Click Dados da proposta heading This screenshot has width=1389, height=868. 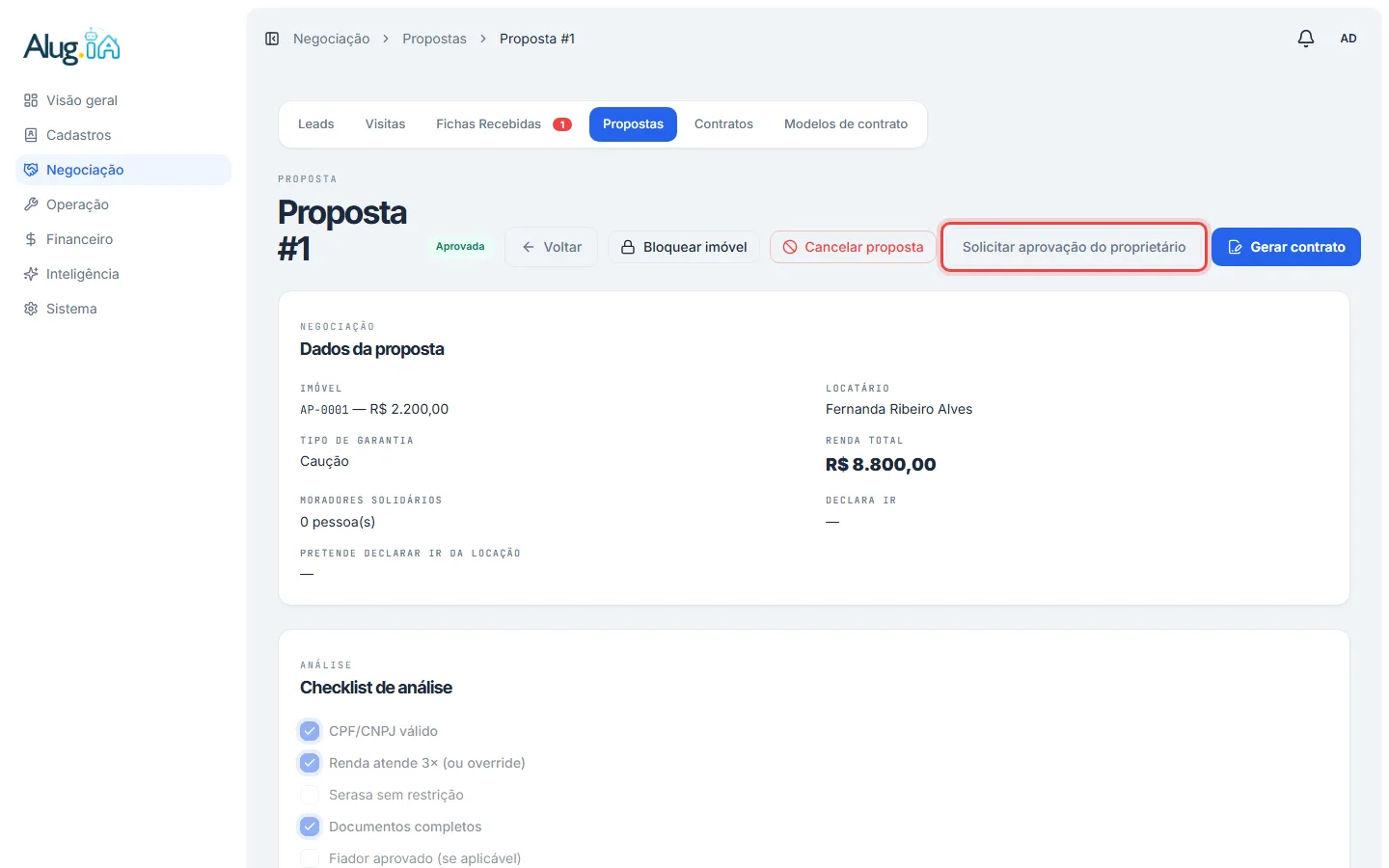(x=372, y=349)
